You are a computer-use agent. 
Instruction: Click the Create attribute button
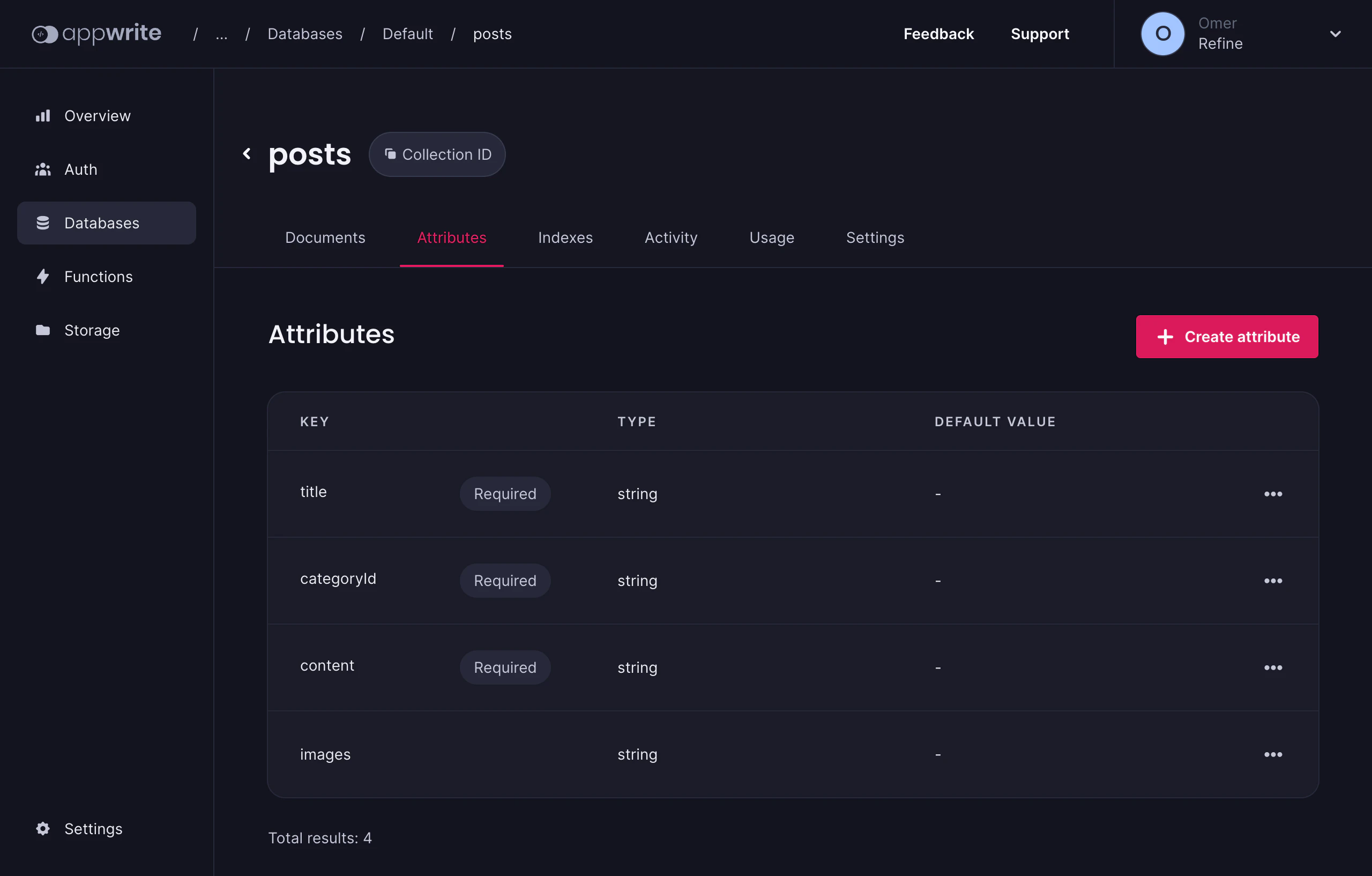[1227, 336]
